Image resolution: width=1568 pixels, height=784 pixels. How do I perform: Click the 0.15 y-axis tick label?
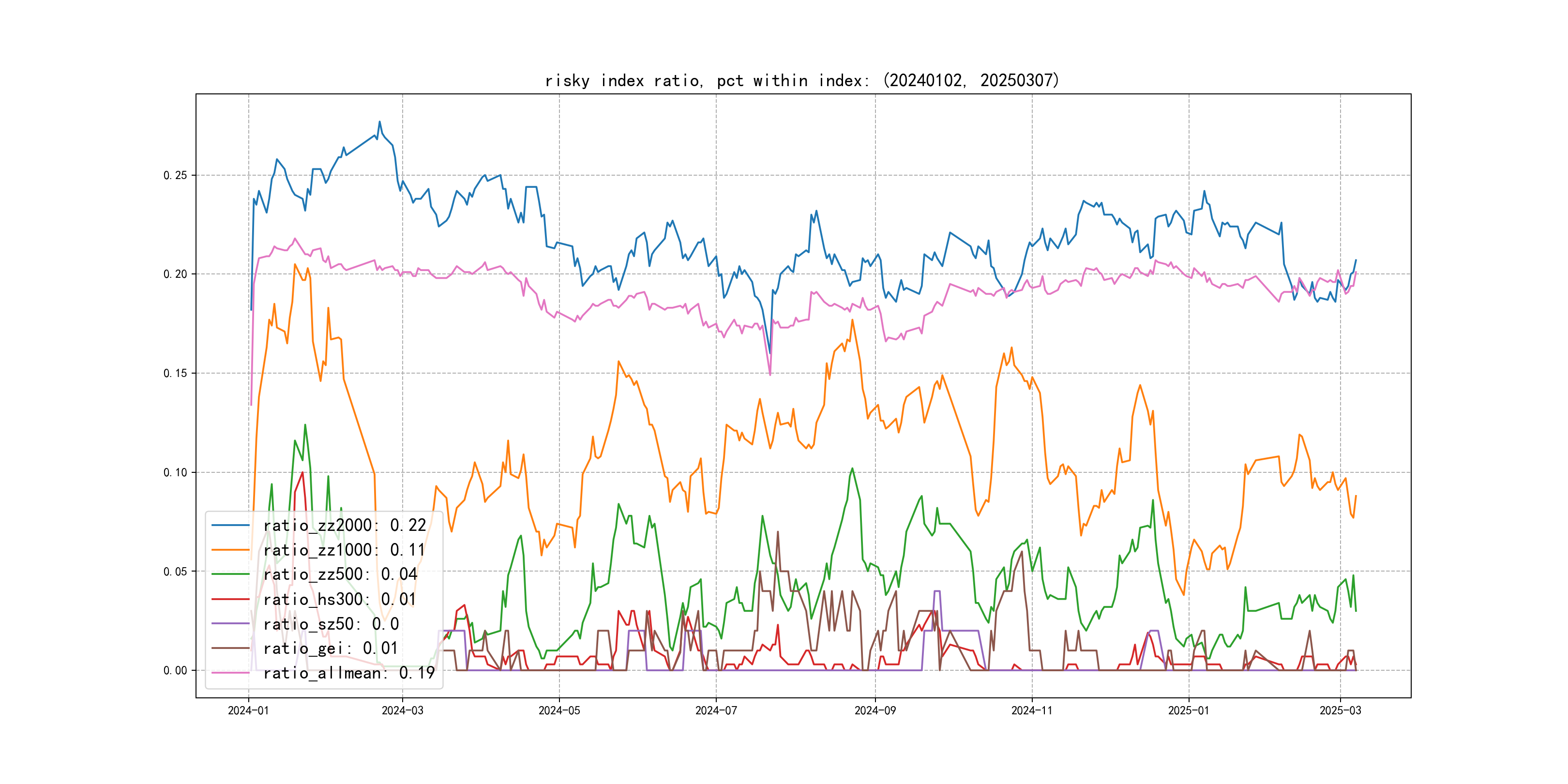click(175, 373)
